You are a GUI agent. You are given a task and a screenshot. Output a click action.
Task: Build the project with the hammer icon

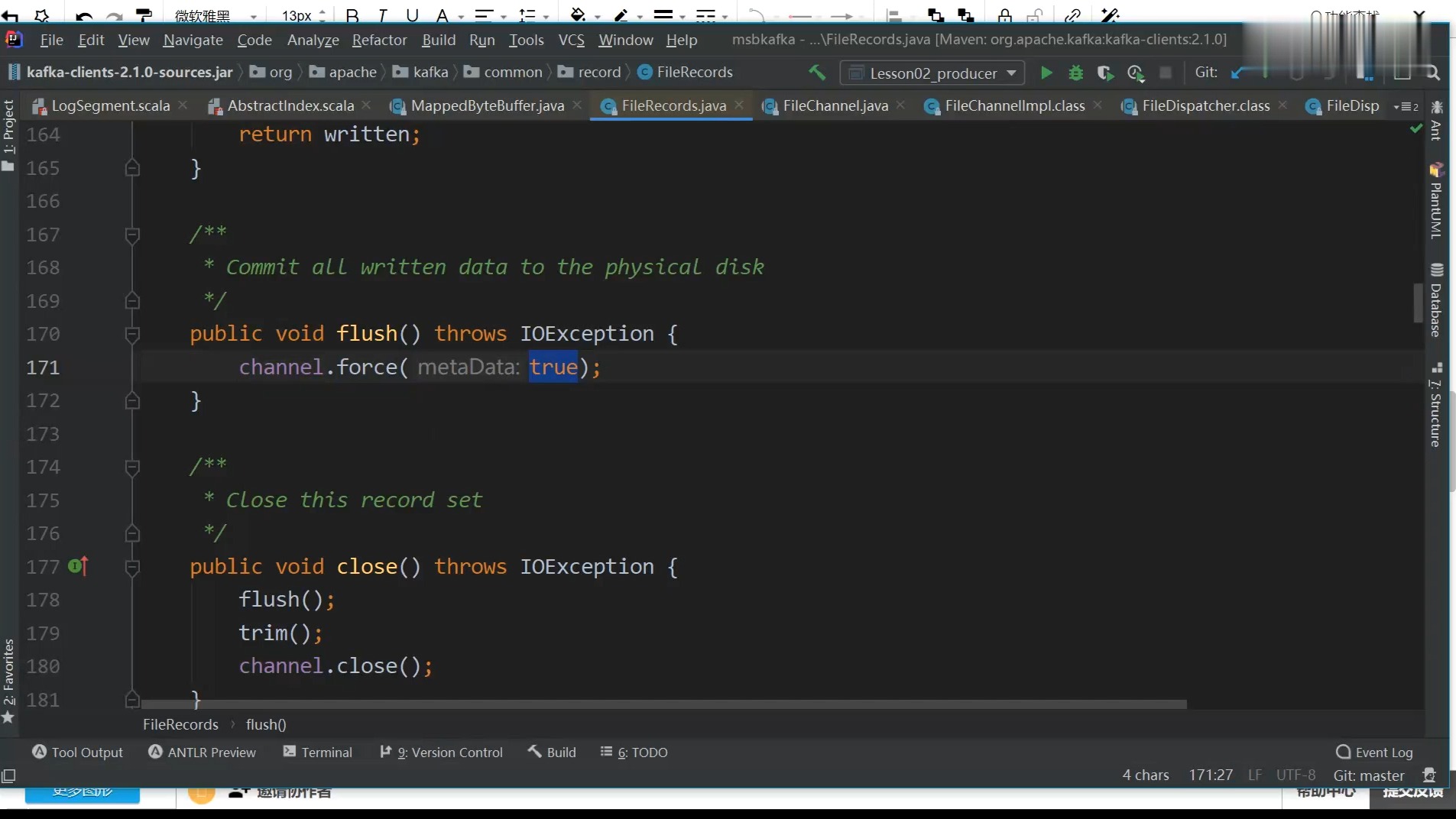[817, 73]
